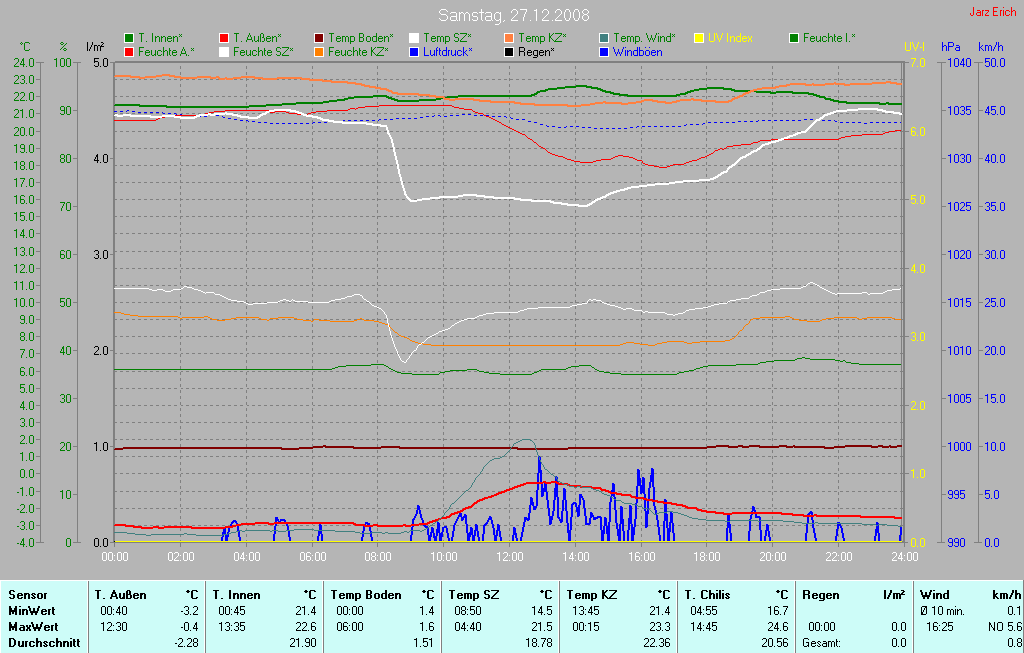
Task: Click the 'Feuchte I.*' legend label
Action: [829, 39]
